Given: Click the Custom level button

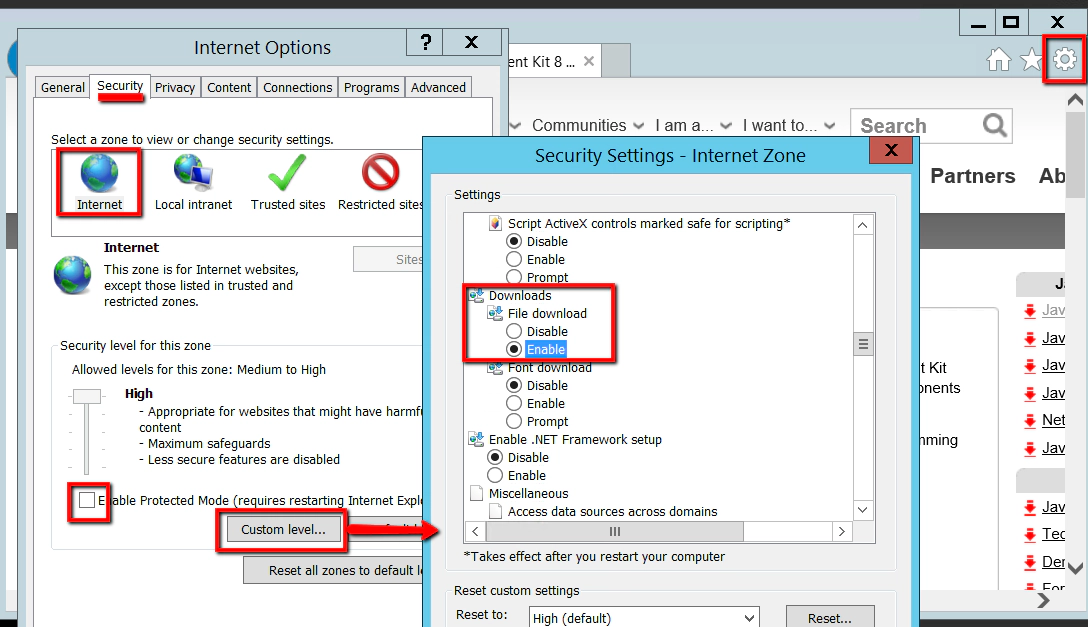Looking at the screenshot, I should point(283,530).
